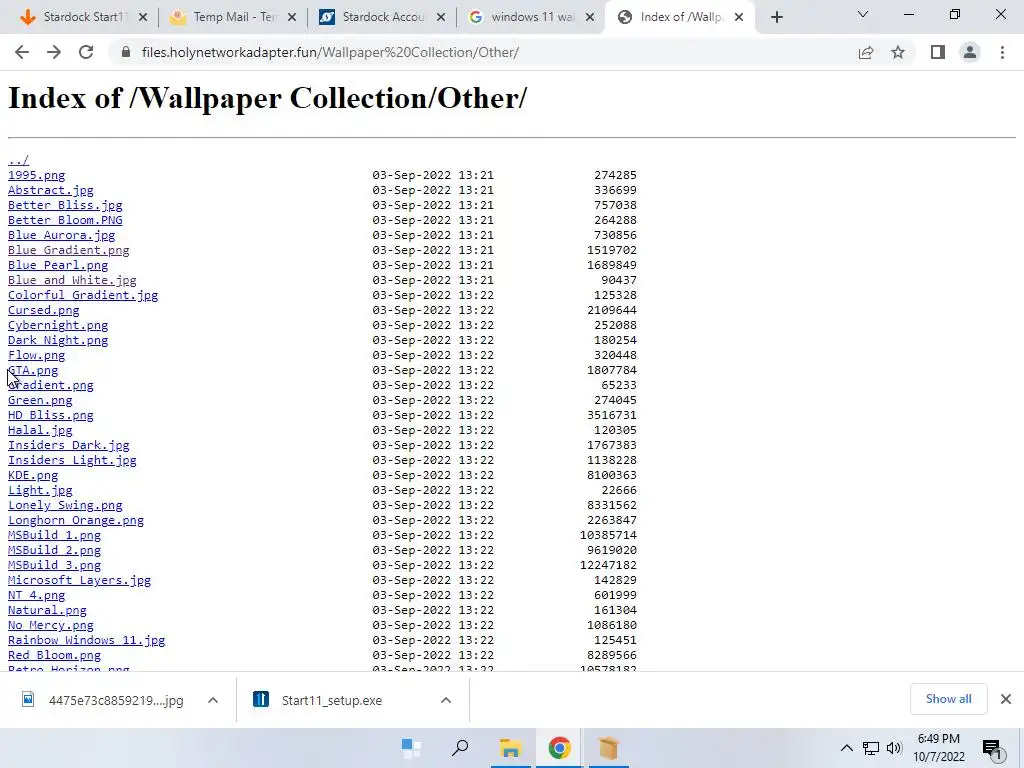This screenshot has height=768, width=1024.
Task: Open Insiders Dark.jpg
Action: coord(69,445)
